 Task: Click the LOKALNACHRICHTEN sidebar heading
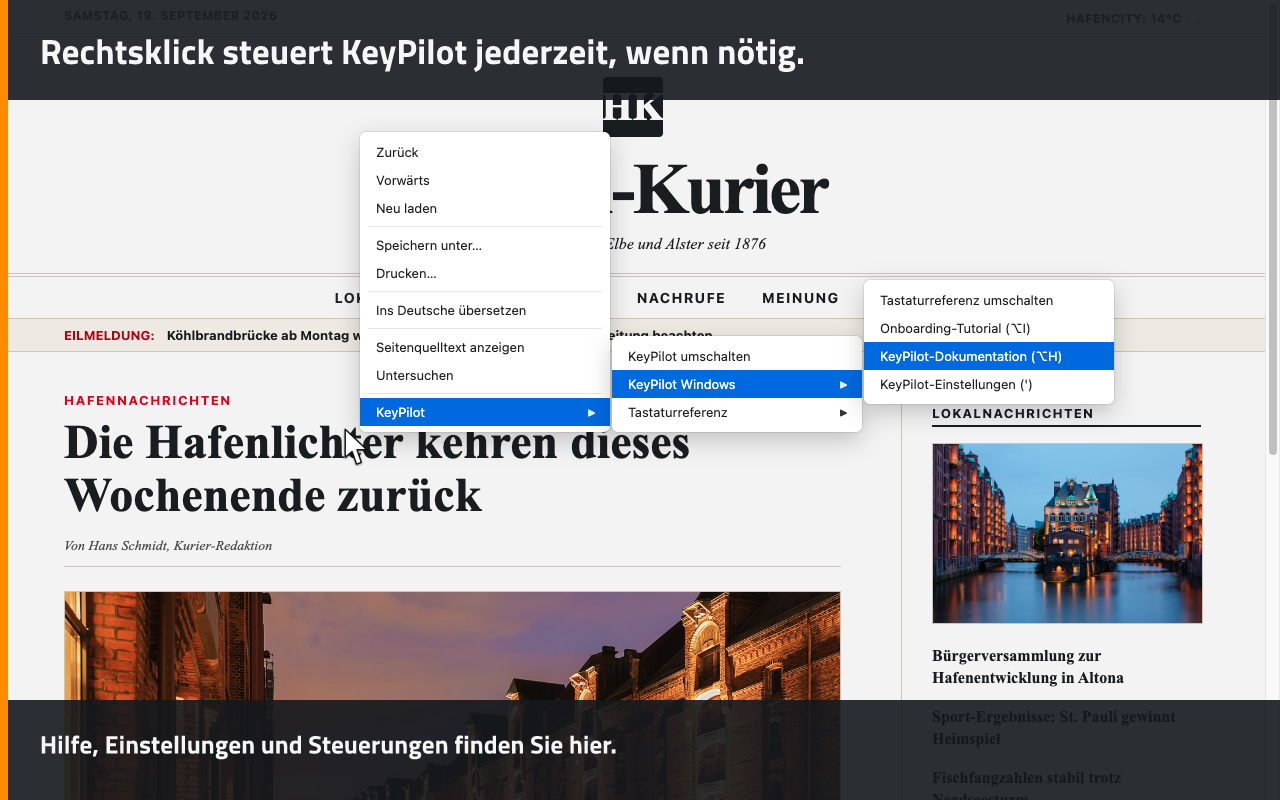pos(1013,414)
